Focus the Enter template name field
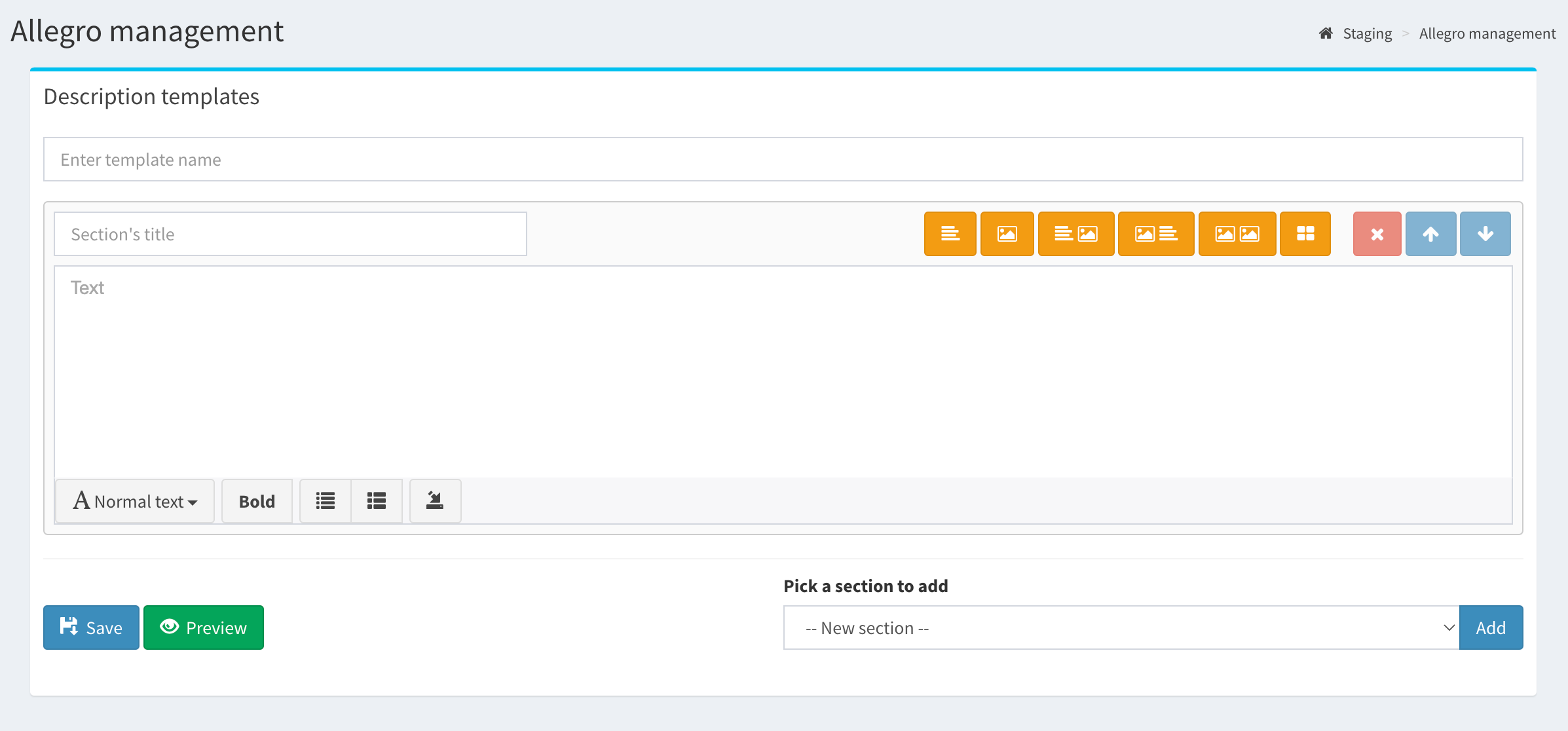Viewport: 1568px width, 731px height. [x=783, y=159]
